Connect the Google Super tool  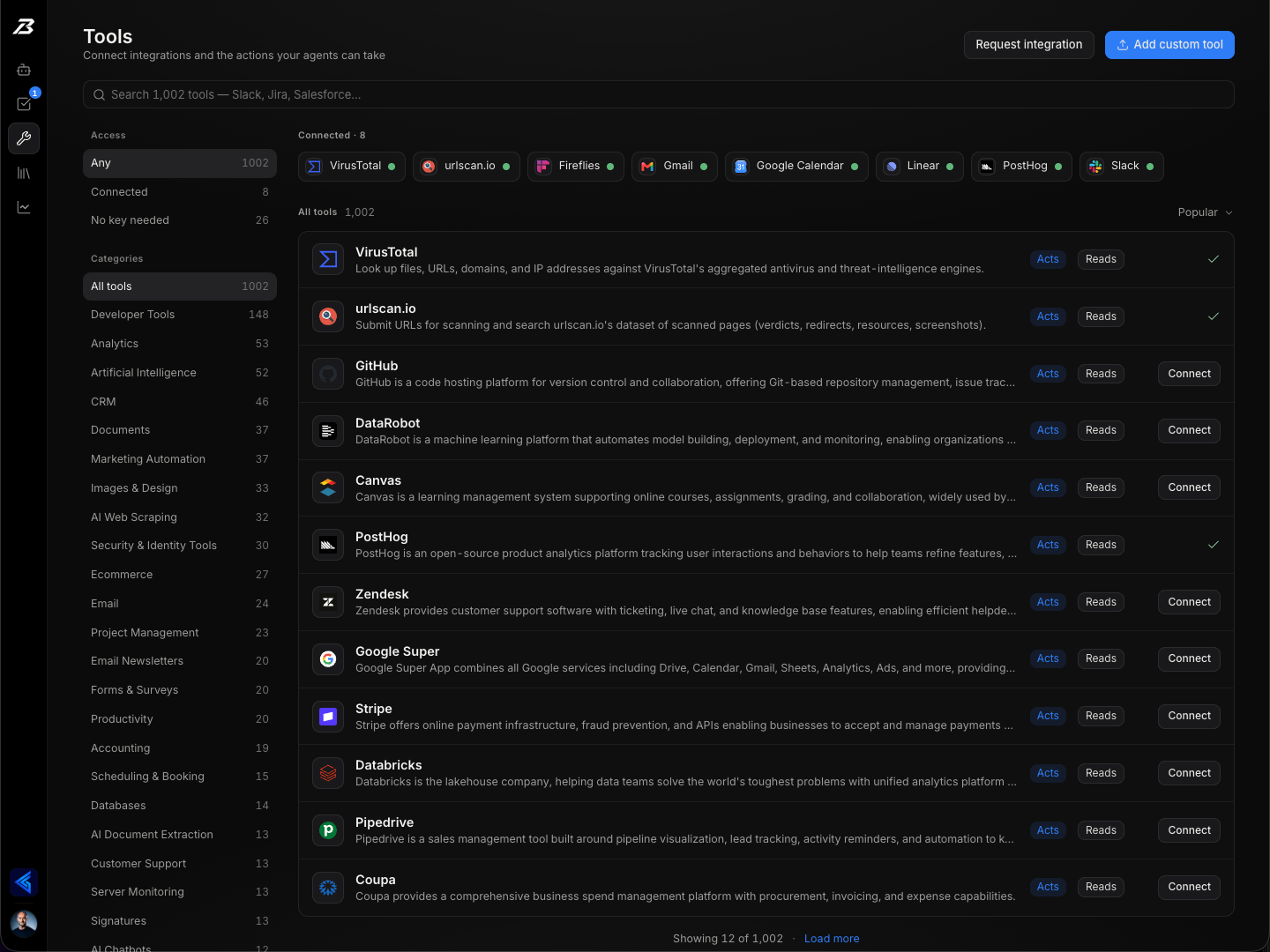click(x=1189, y=658)
